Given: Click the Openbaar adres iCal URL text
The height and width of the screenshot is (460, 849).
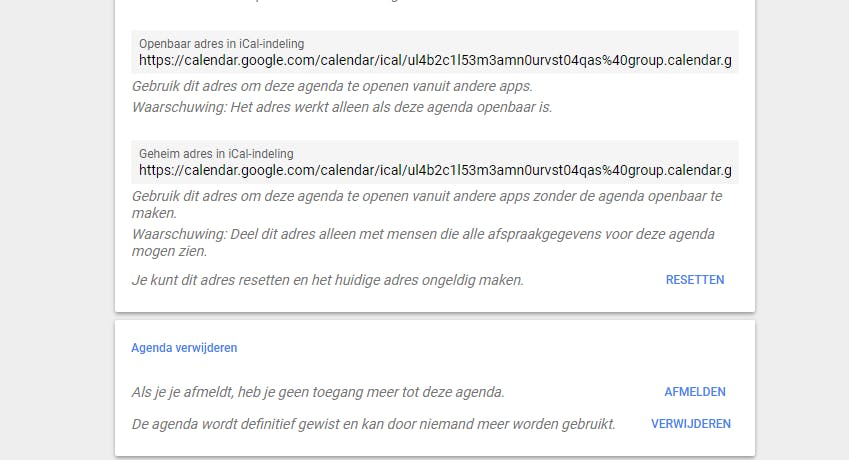Looking at the screenshot, I should 435,61.
